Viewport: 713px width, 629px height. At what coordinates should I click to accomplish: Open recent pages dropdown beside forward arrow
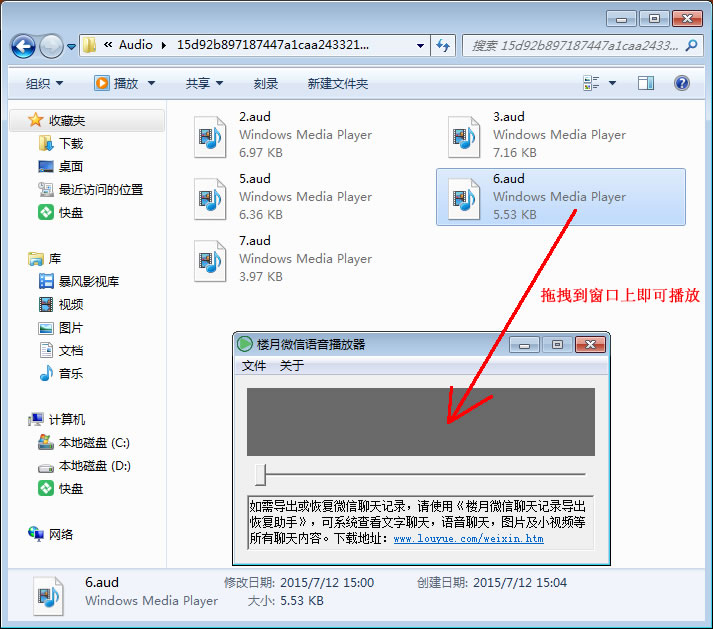(x=71, y=46)
